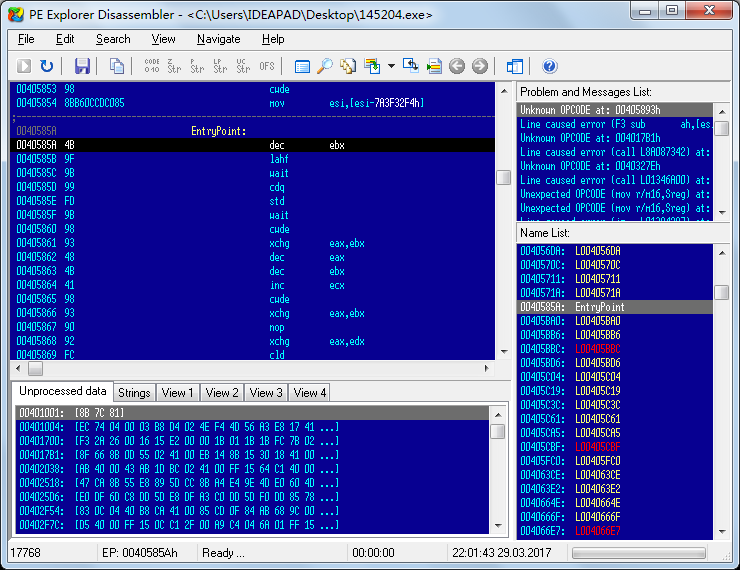This screenshot has width=740, height=570.
Task: Click the icon with green down arrow
Action: pos(372,66)
